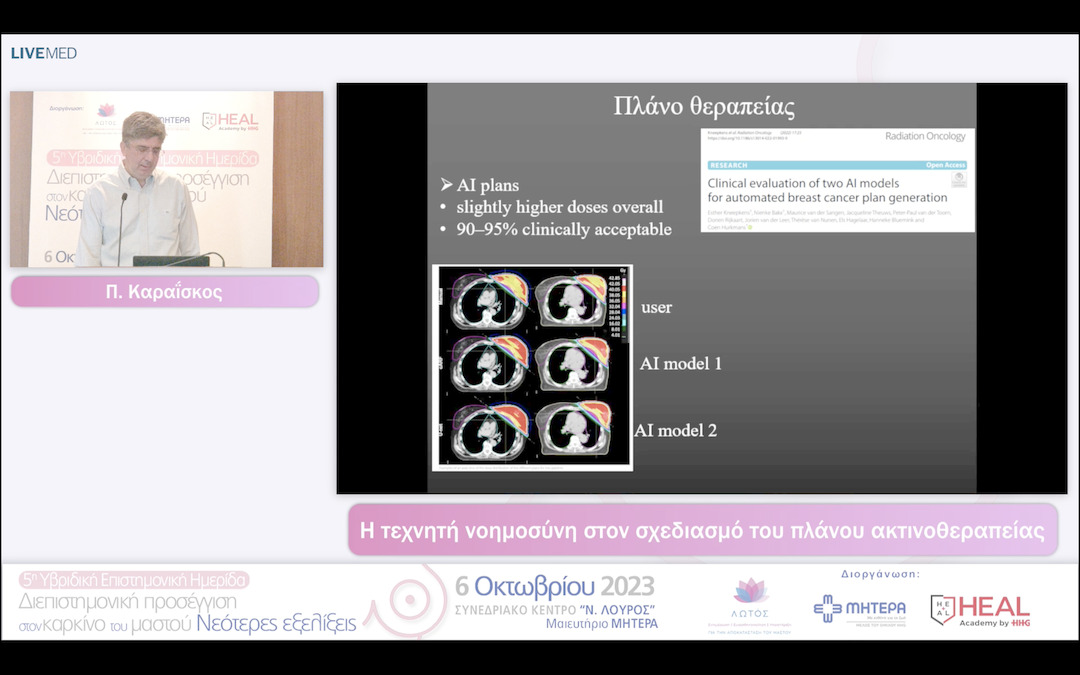Click the slide title Πλάνο θεραπείας
This screenshot has height=675, width=1080.
[x=704, y=107]
